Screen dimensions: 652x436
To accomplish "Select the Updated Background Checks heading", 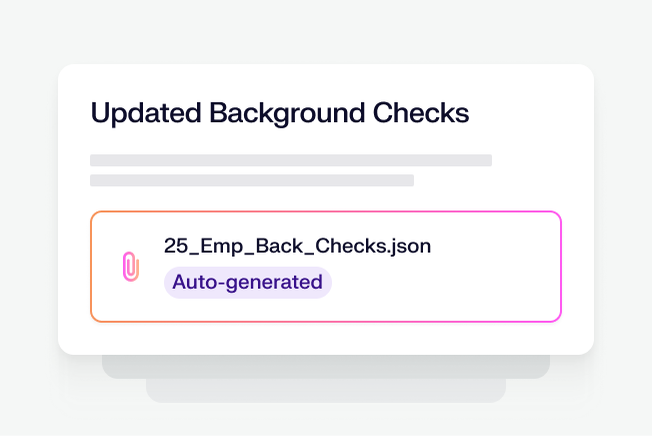I will 280,113.
